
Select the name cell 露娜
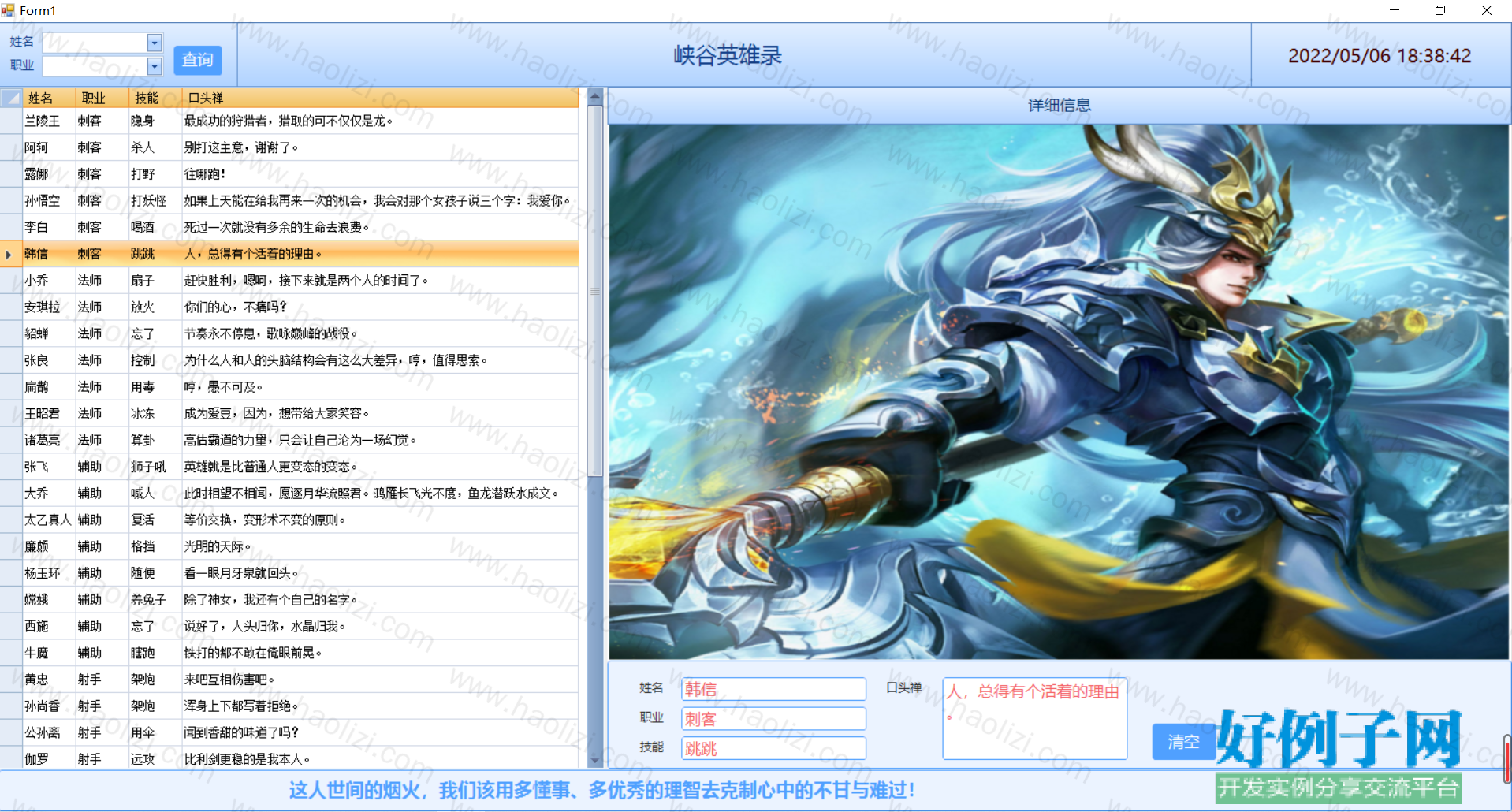(x=49, y=174)
